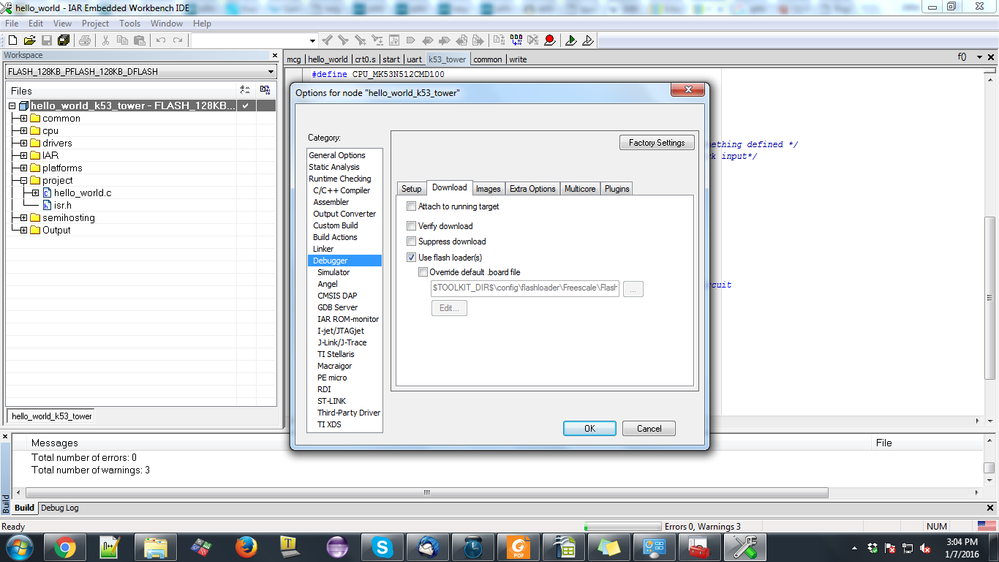Expand the platforms folder node
Screen dimensions: 999x562
coord(24,168)
